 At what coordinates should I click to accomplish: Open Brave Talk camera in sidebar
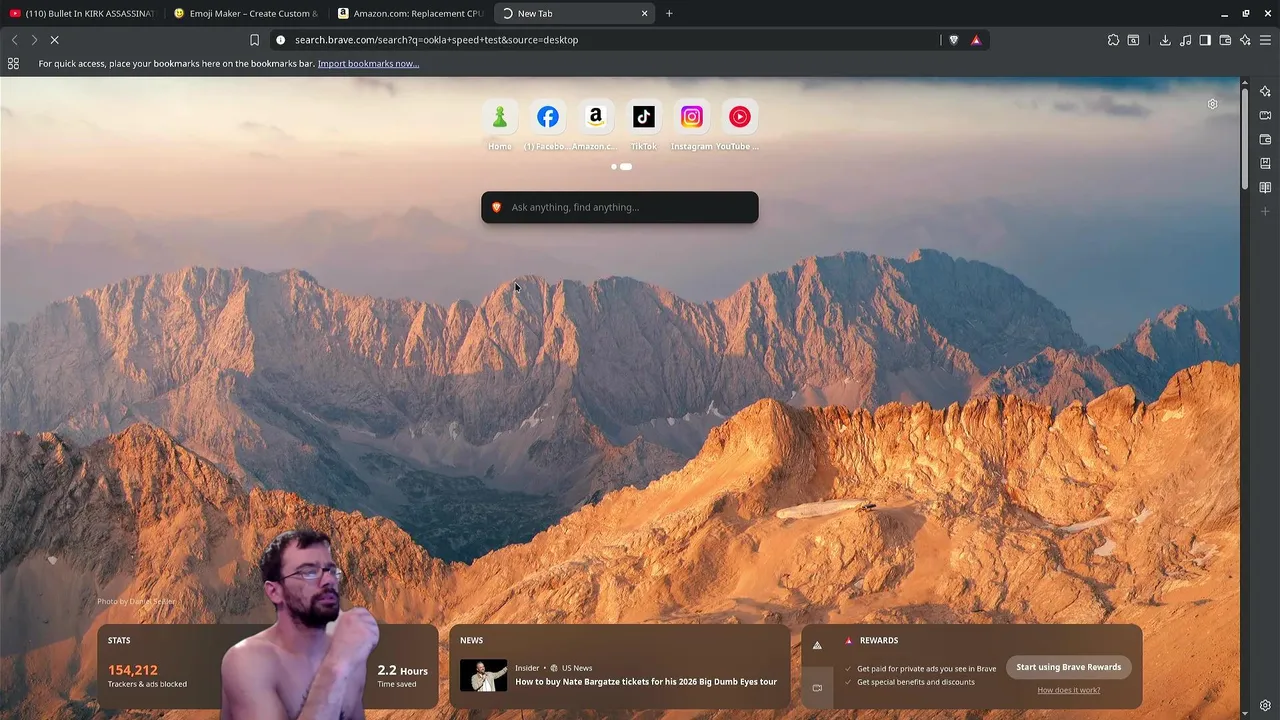1265,115
